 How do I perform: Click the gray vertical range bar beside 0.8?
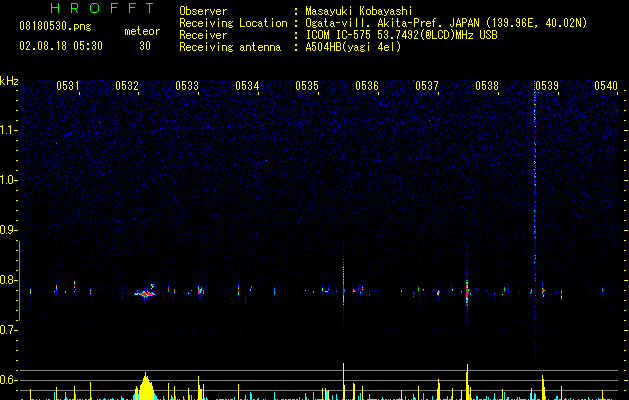click(x=19, y=281)
